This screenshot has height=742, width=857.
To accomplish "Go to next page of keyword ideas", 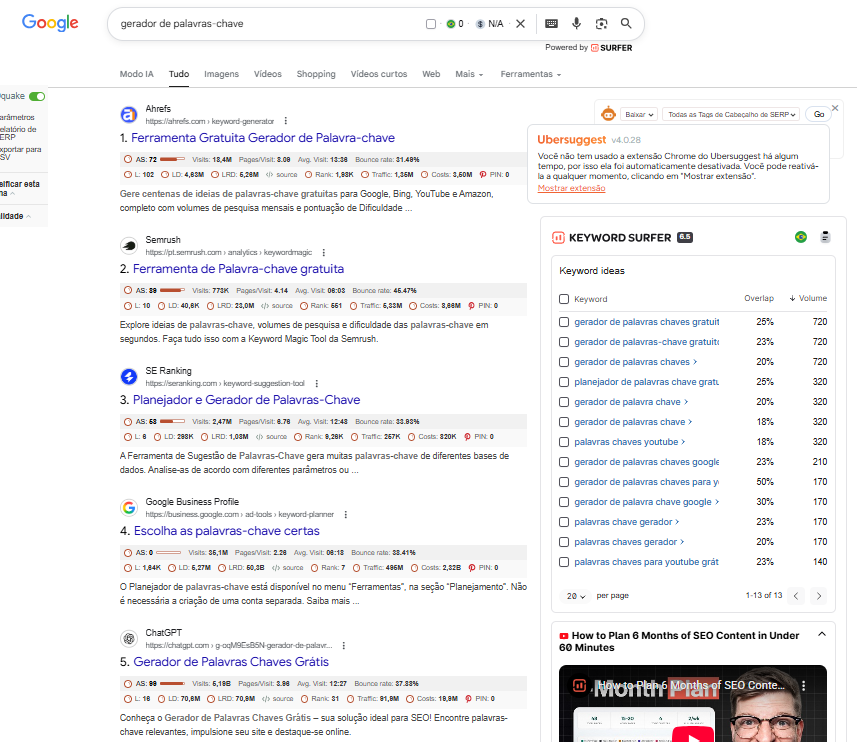I will point(819,596).
